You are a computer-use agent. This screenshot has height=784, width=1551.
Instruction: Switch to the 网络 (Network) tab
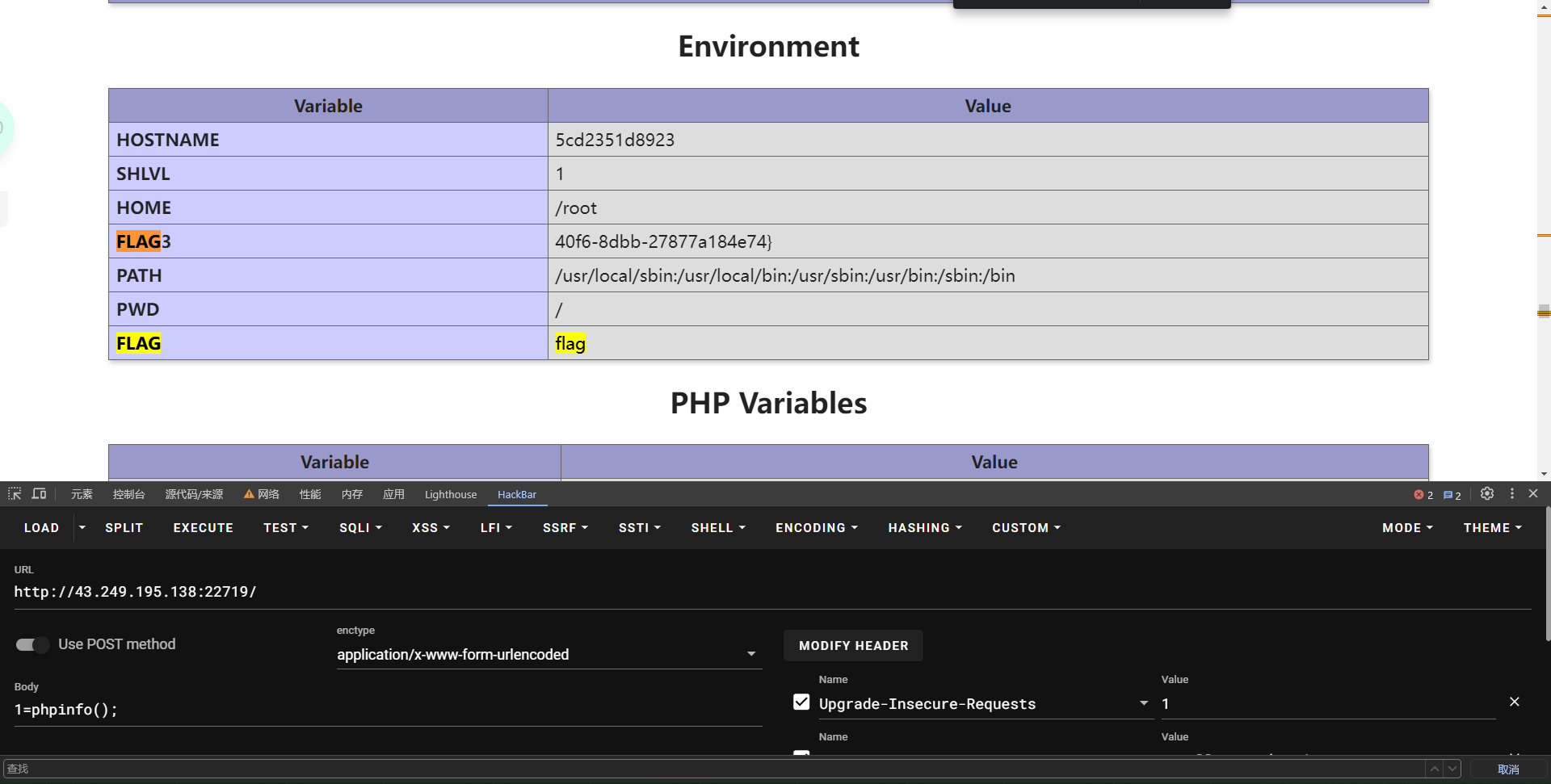point(262,494)
